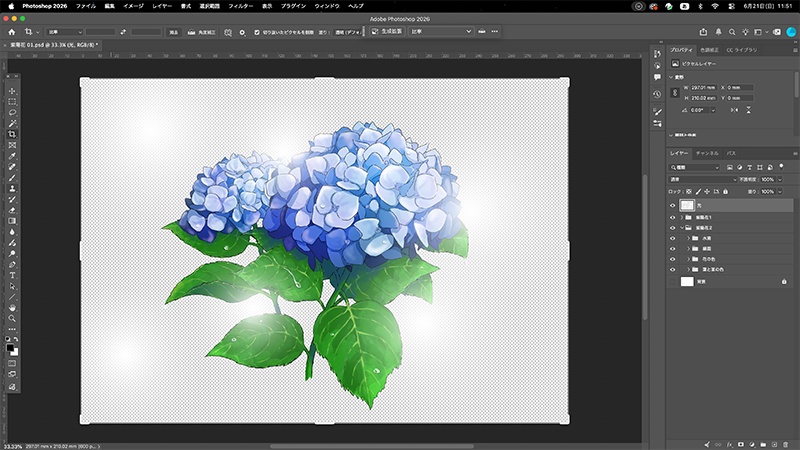
Task: Select the Blur tool
Action: tap(12, 232)
